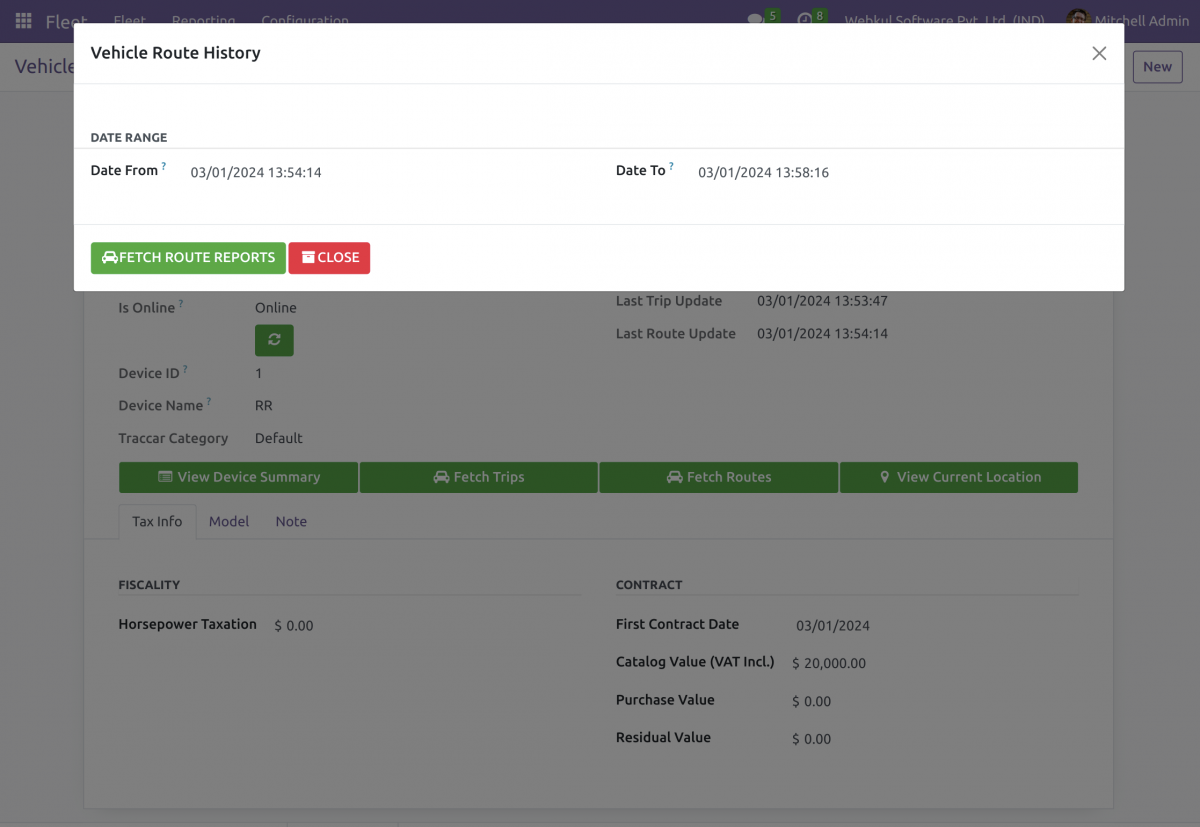Click View Current Location button
This screenshot has height=827, width=1200.
pyautogui.click(x=958, y=477)
